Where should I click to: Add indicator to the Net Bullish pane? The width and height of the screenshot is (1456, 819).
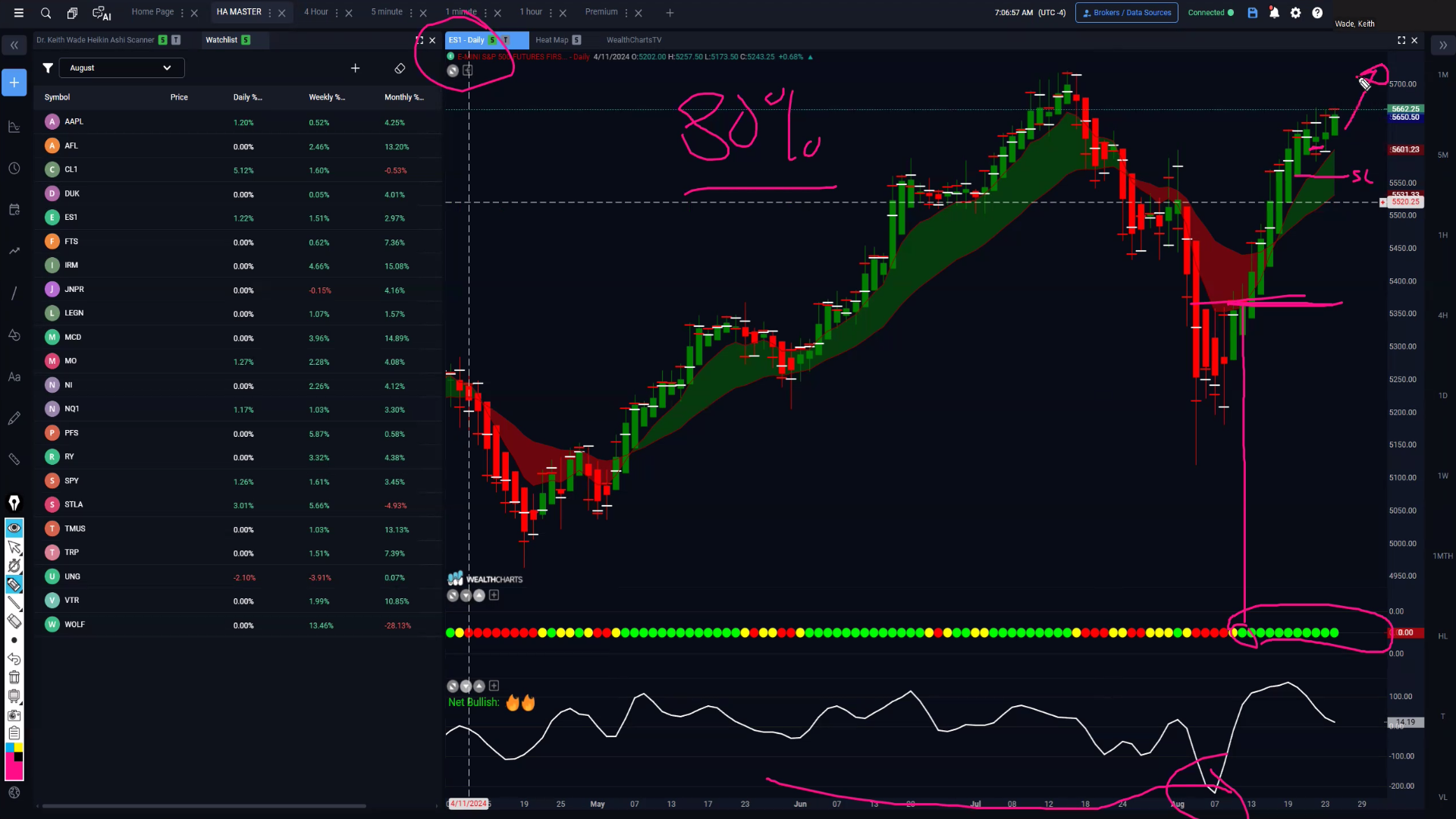(494, 686)
